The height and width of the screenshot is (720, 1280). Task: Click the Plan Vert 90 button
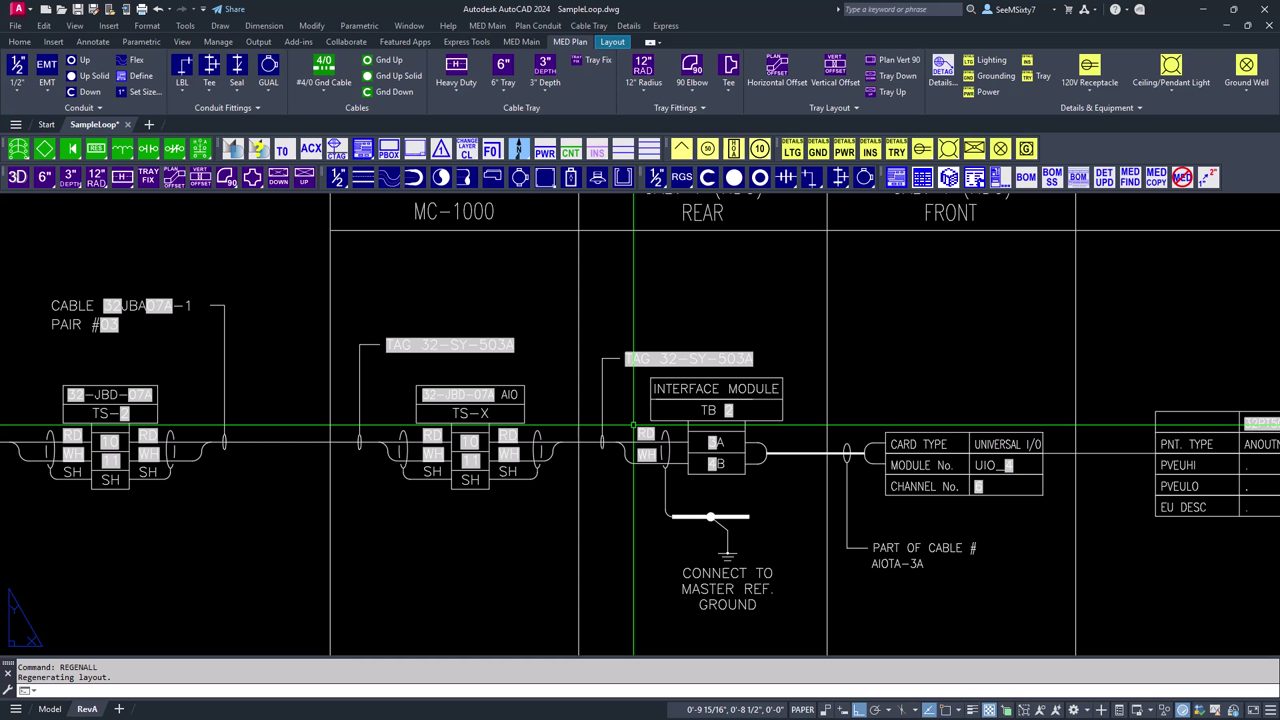coord(892,60)
